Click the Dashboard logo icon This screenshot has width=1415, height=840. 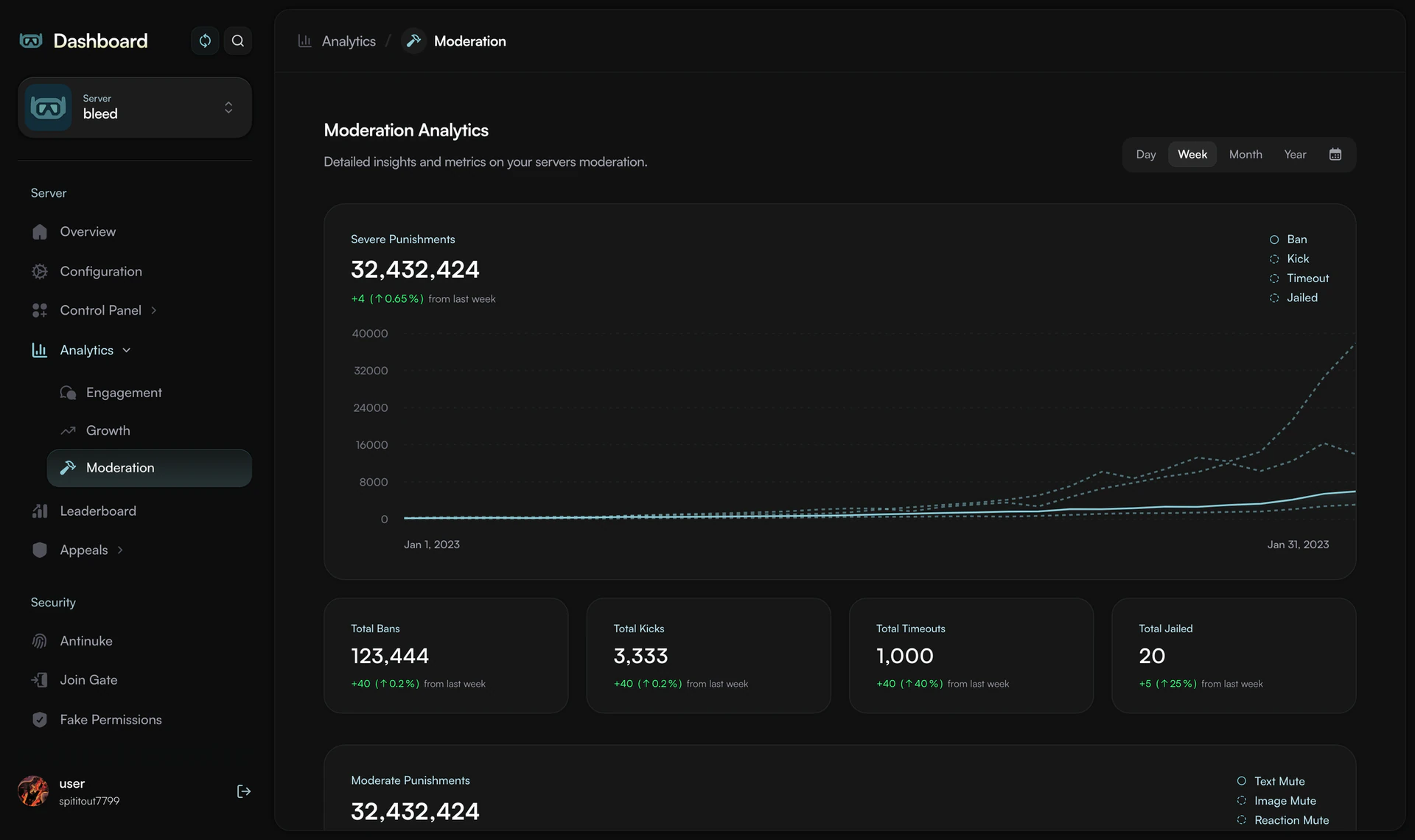pos(31,41)
